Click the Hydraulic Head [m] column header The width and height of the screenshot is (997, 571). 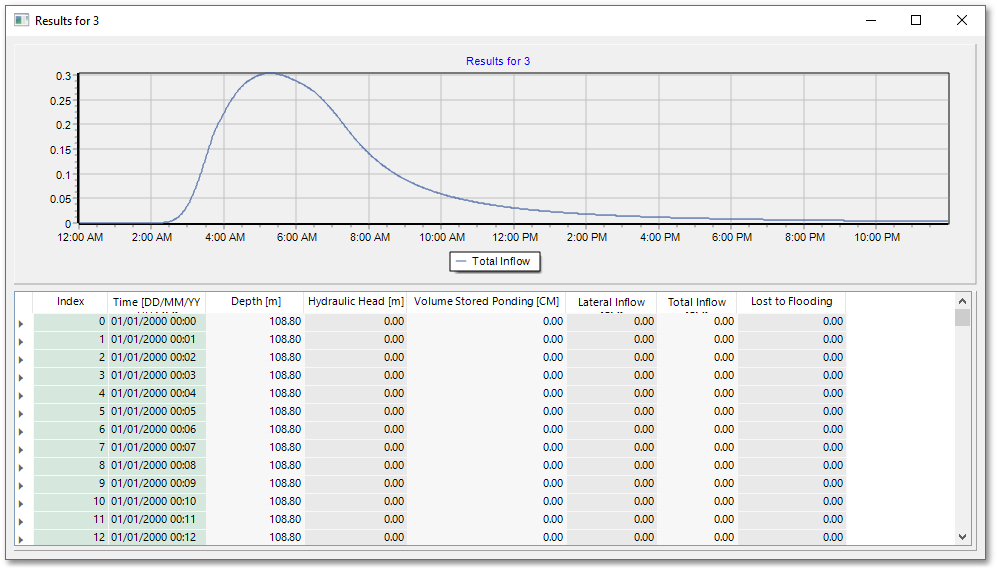[355, 302]
